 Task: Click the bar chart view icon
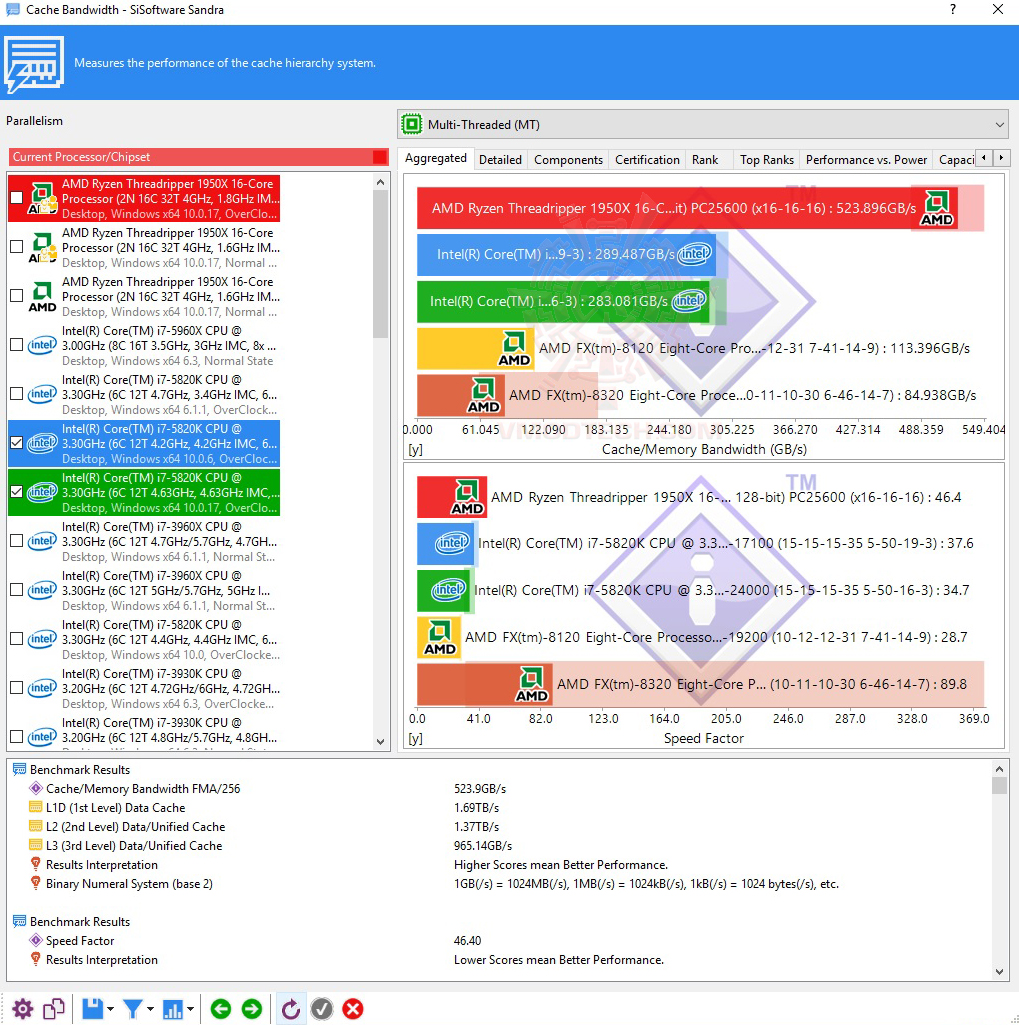tap(173, 1009)
